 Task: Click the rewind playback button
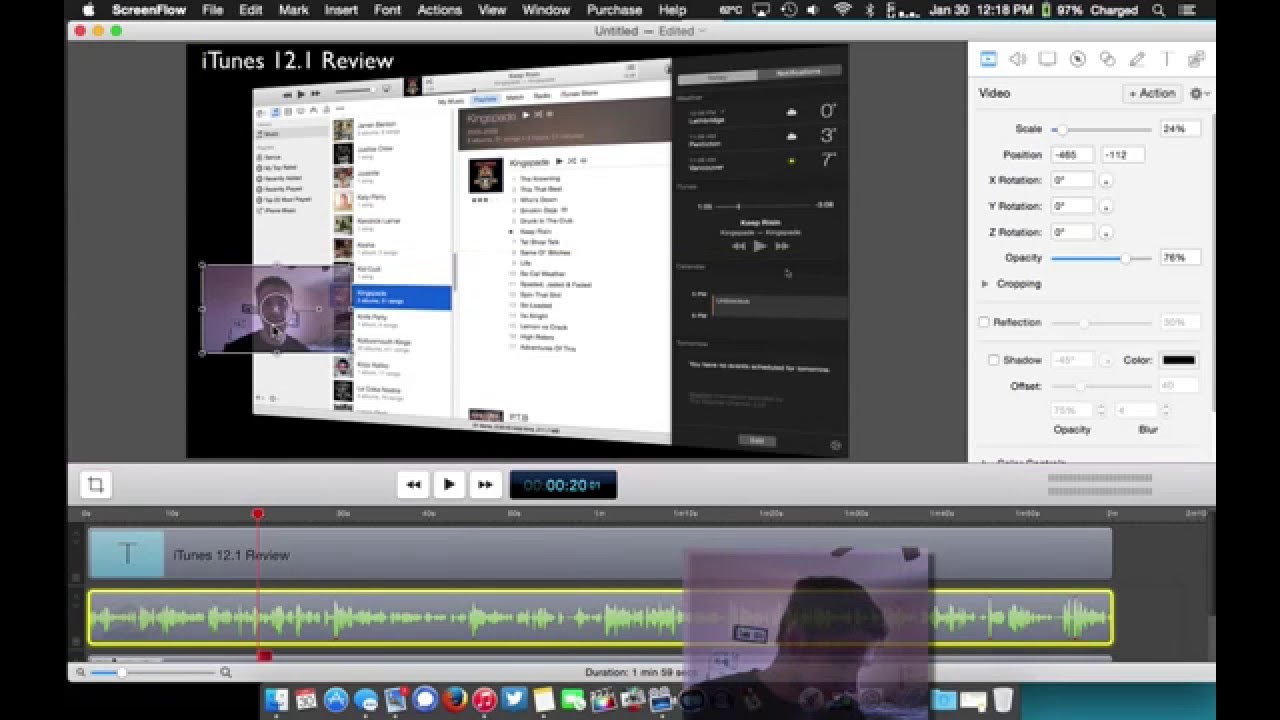[x=413, y=485]
